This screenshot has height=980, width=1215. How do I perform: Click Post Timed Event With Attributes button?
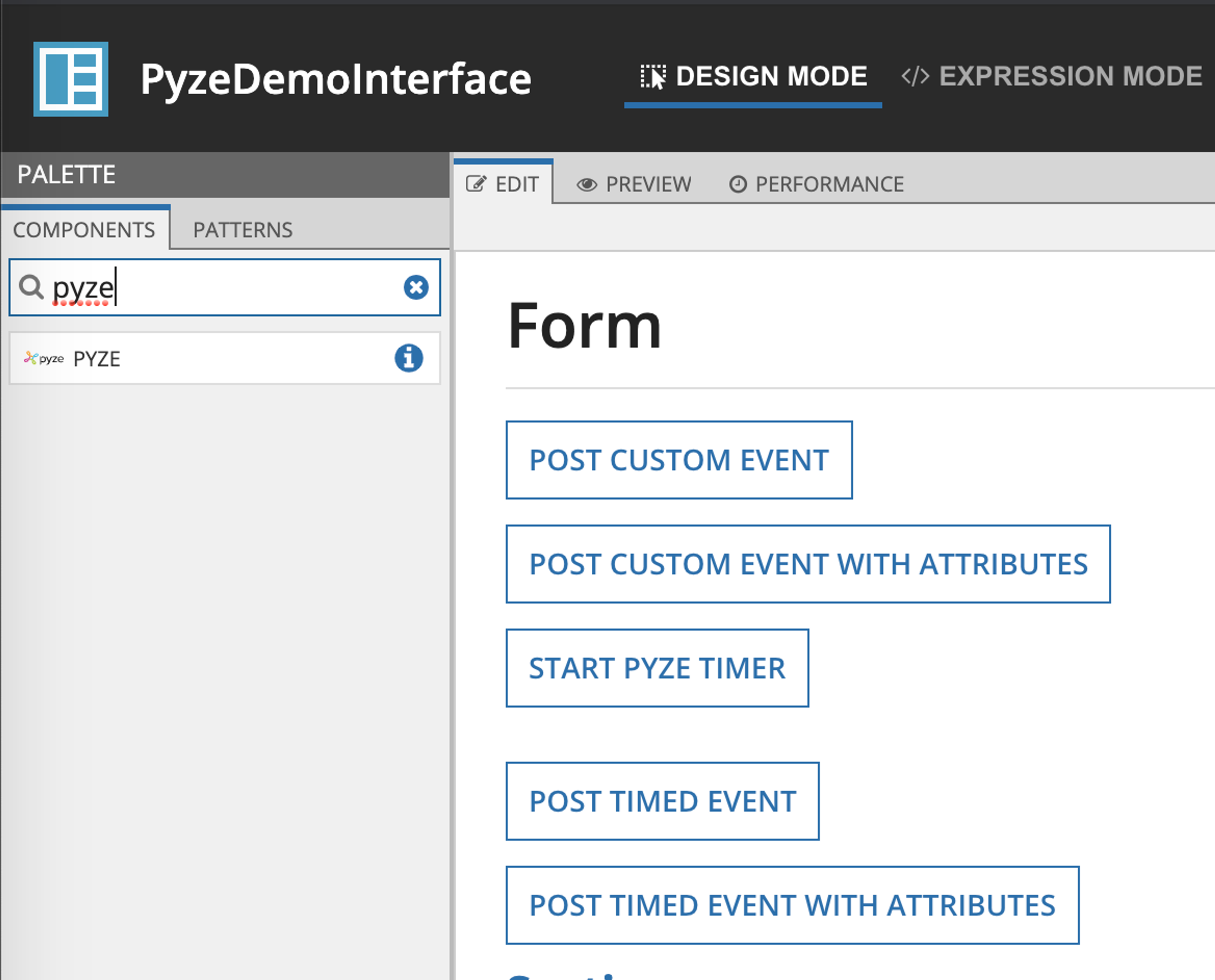pyautogui.click(x=792, y=905)
